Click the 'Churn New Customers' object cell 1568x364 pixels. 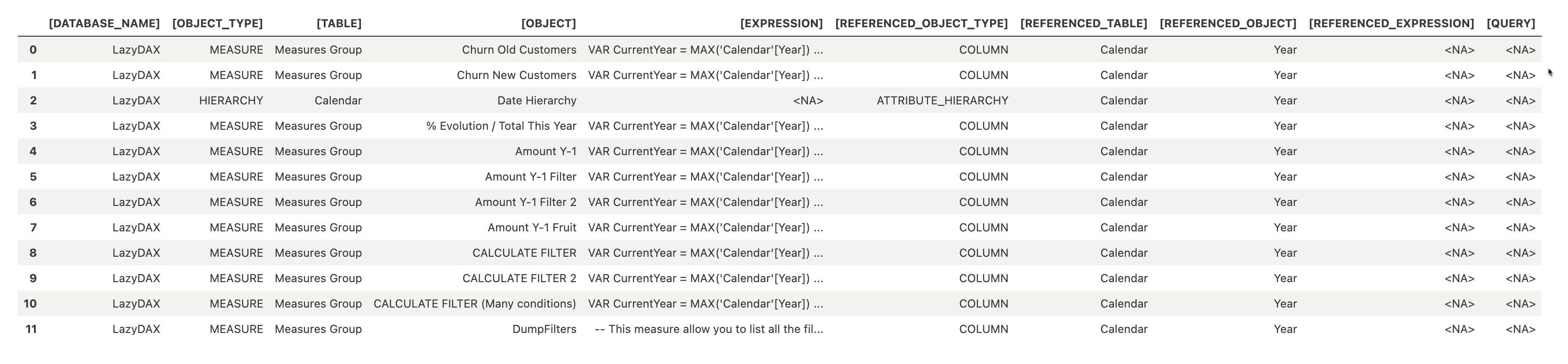click(516, 75)
